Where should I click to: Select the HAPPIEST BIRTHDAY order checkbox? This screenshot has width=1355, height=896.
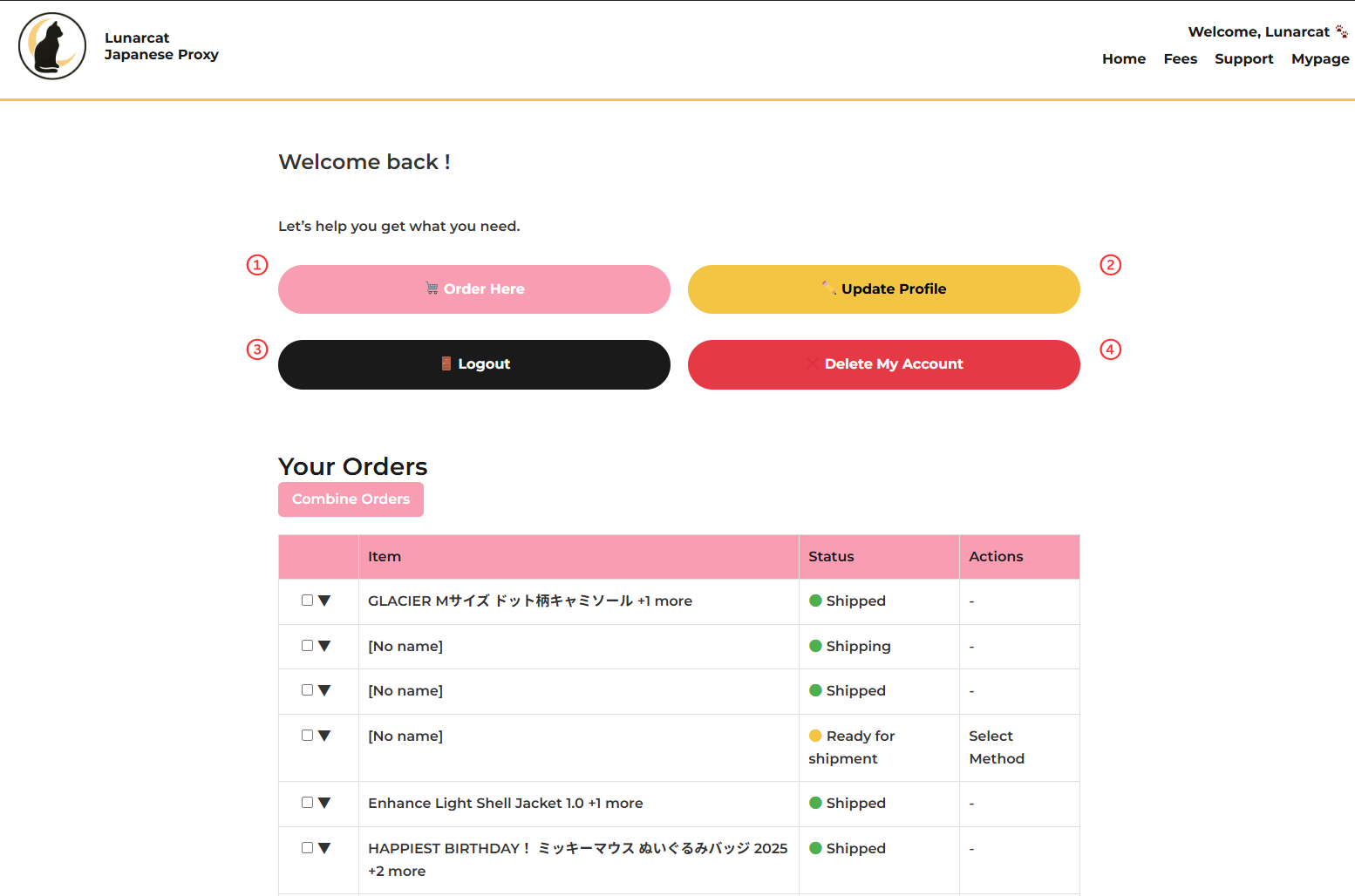click(x=307, y=848)
